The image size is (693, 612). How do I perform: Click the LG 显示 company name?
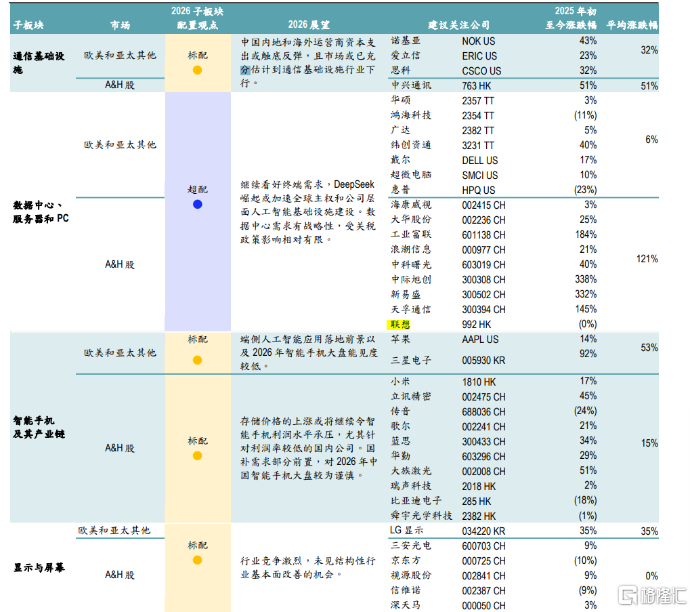(407, 530)
